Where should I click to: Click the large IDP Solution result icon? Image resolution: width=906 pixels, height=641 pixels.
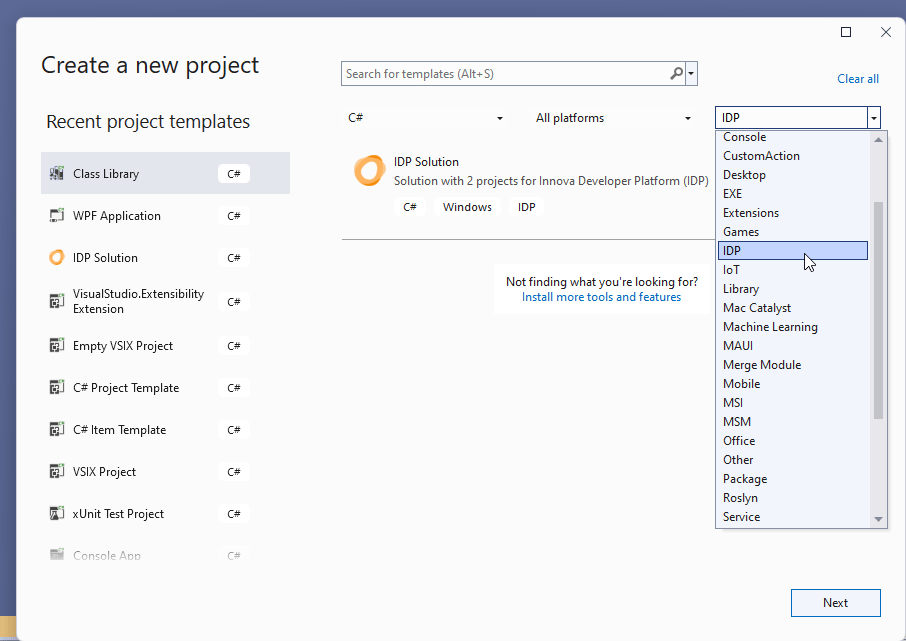[x=369, y=171]
